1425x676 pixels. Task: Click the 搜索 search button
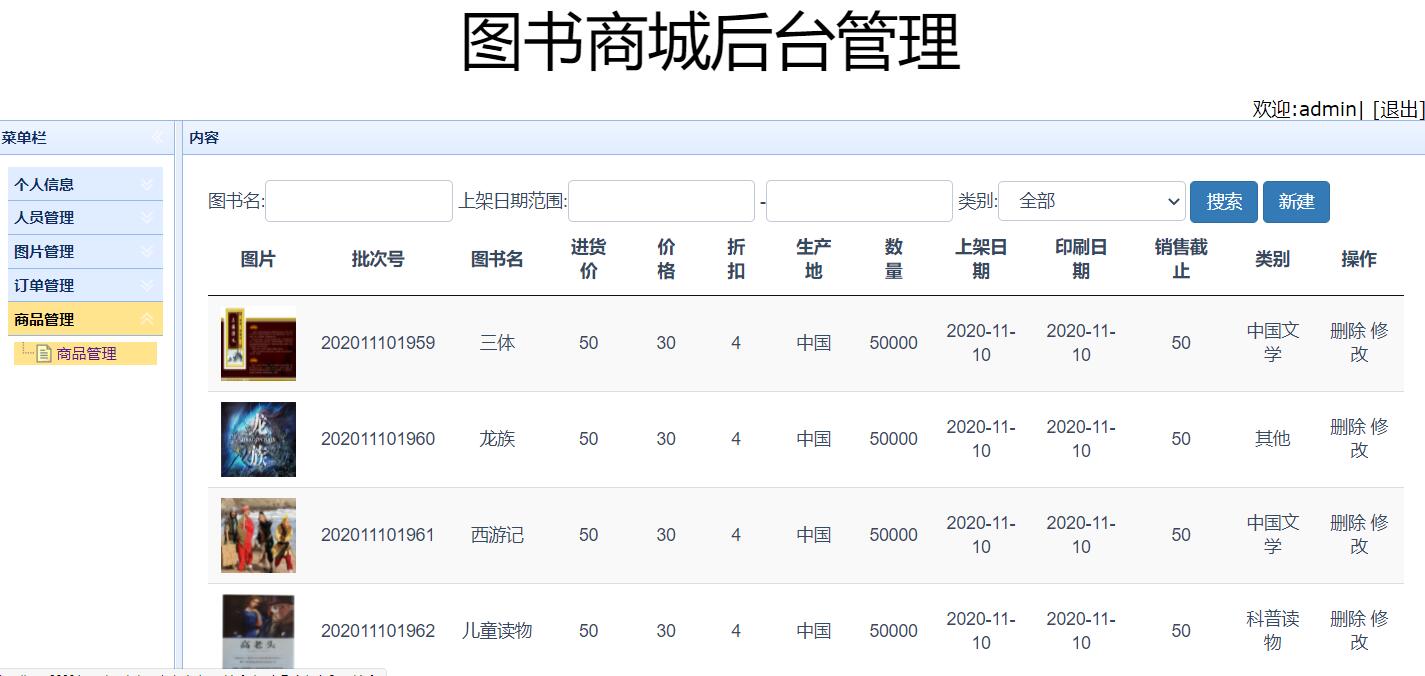(x=1223, y=201)
